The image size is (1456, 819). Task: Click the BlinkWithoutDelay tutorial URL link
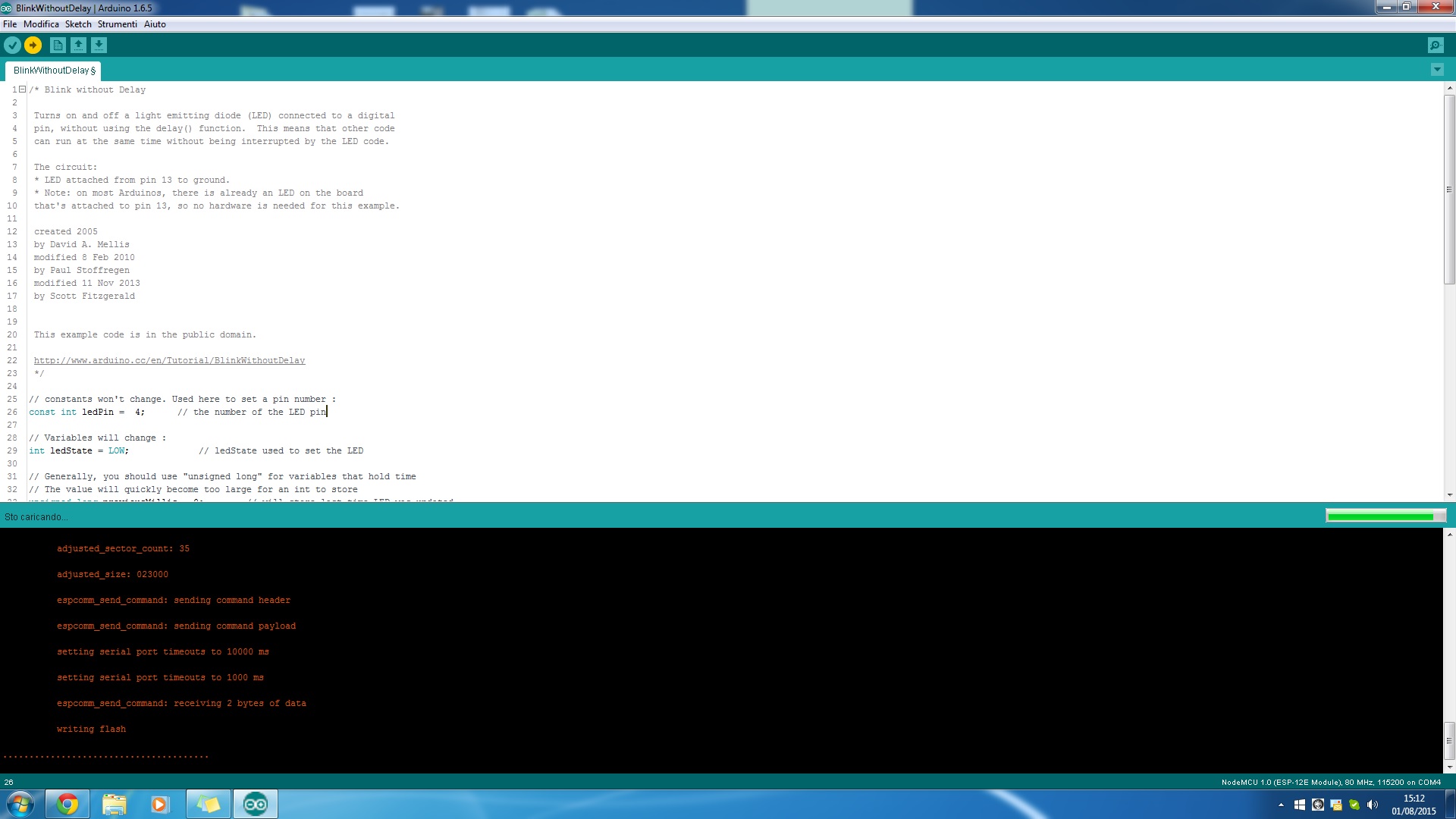[x=169, y=360]
